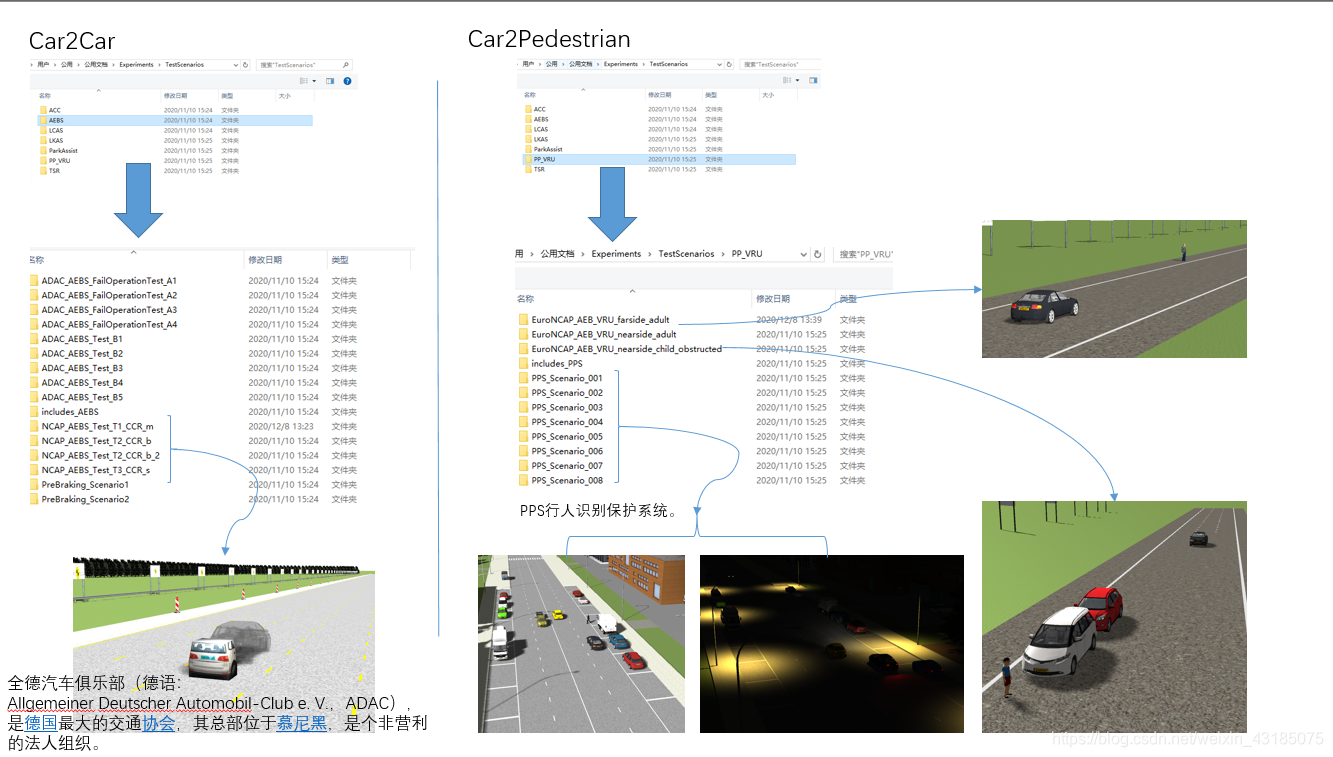This screenshot has width=1333, height=757.
Task: Click view layout icon in Car2Car explorer
Action: pyautogui.click(x=304, y=81)
